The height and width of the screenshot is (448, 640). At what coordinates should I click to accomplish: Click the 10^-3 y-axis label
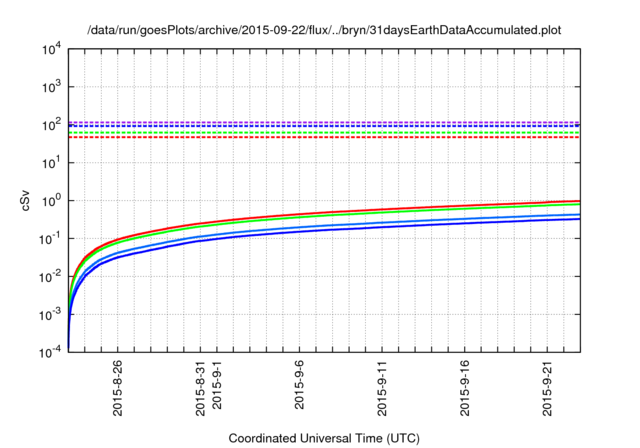pyautogui.click(x=51, y=315)
